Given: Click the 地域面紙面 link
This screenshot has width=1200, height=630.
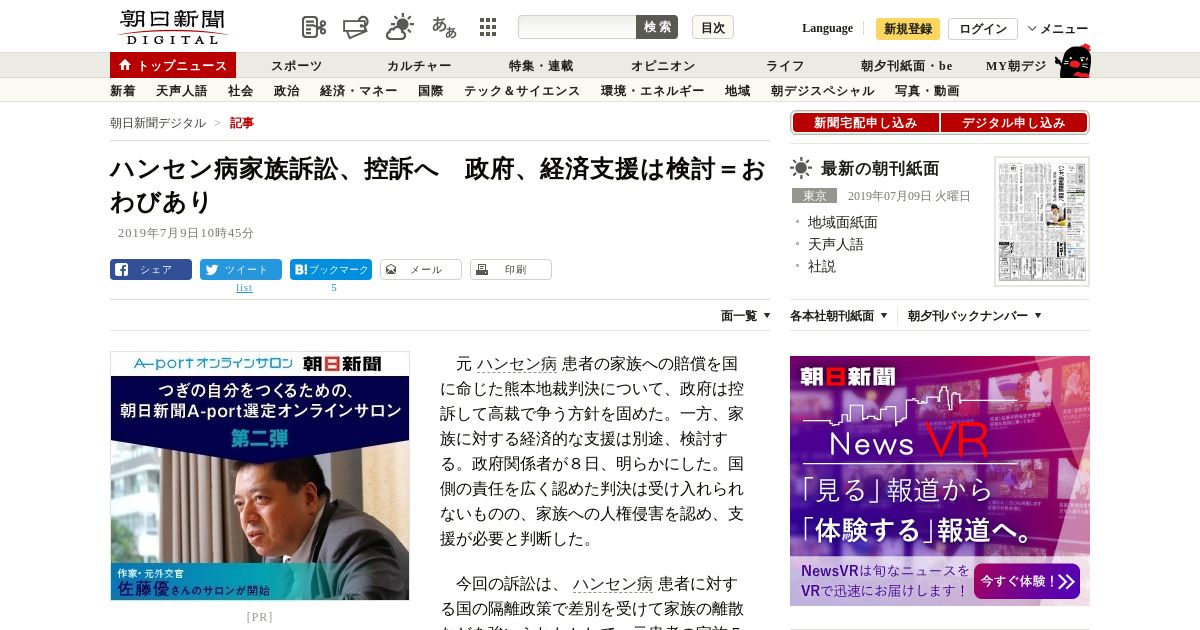Looking at the screenshot, I should click(843, 222).
